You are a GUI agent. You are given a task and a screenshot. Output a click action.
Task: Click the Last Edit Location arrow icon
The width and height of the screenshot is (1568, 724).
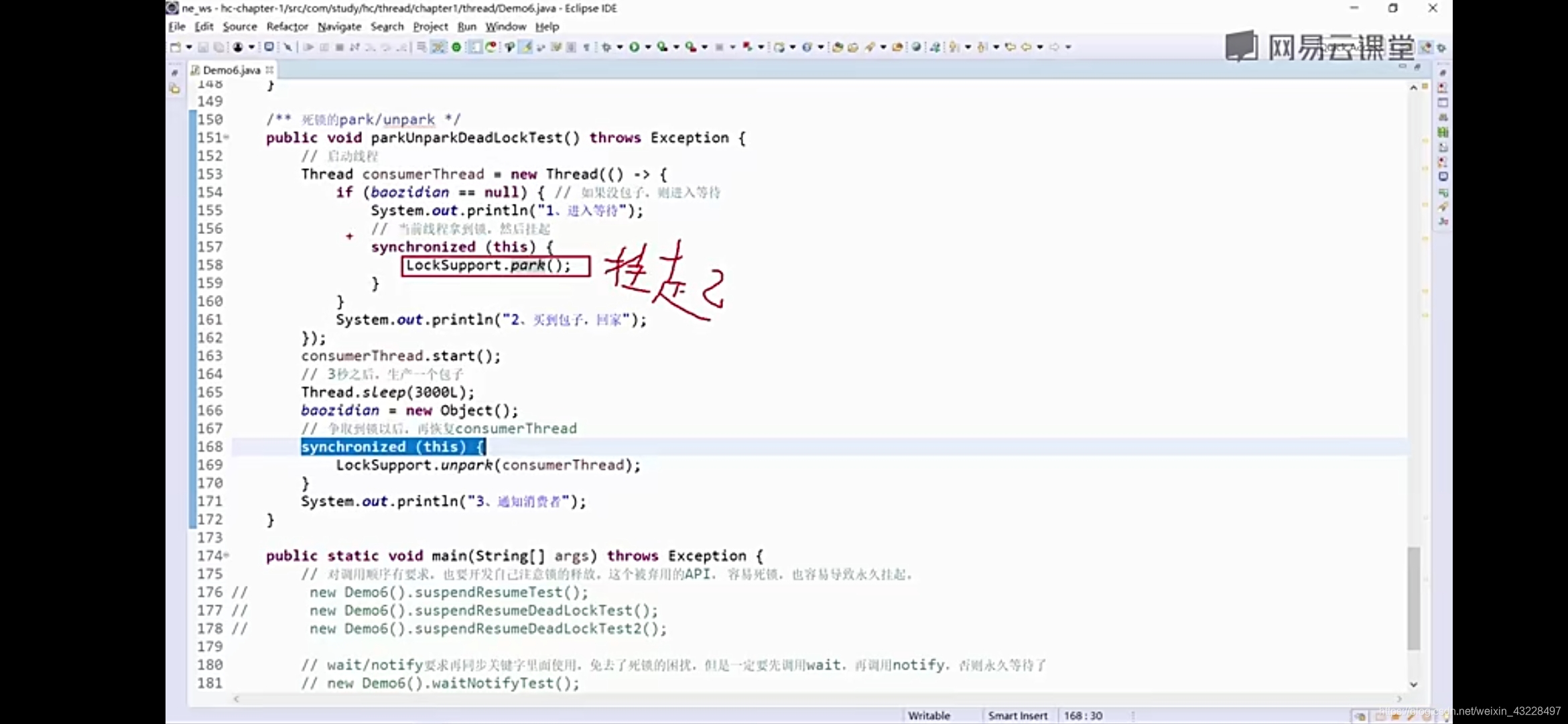1010,47
